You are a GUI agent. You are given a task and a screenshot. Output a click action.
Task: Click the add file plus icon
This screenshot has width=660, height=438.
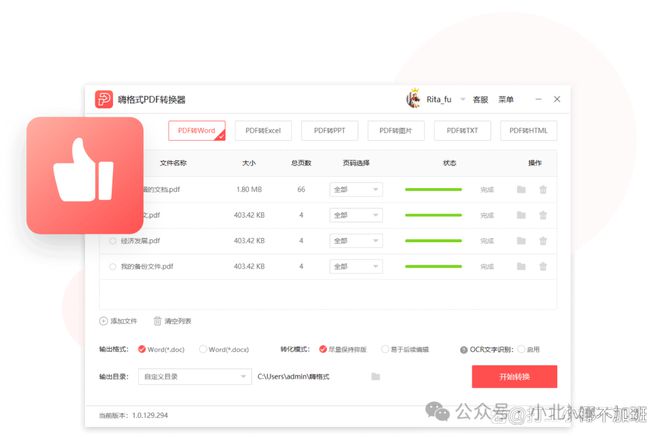pos(103,321)
